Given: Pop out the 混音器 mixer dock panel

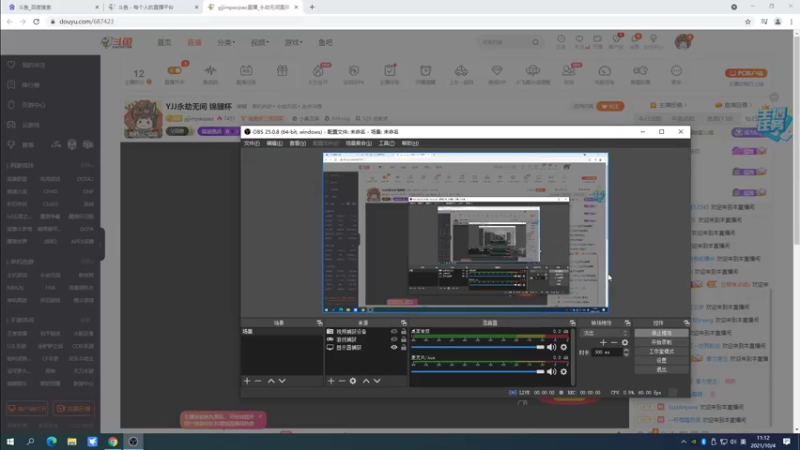Looking at the screenshot, I should [x=572, y=323].
